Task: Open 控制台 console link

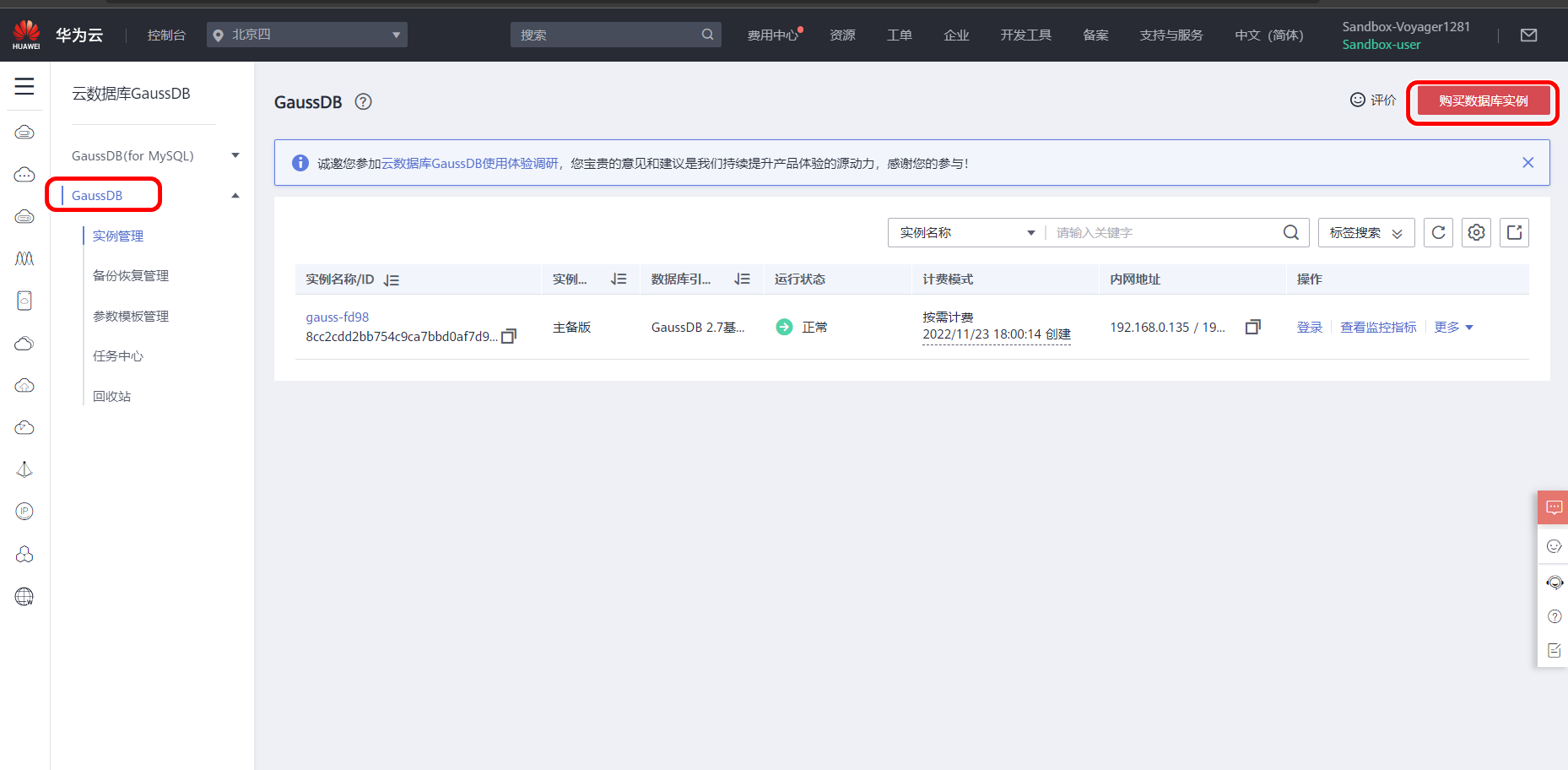Action: (x=166, y=35)
